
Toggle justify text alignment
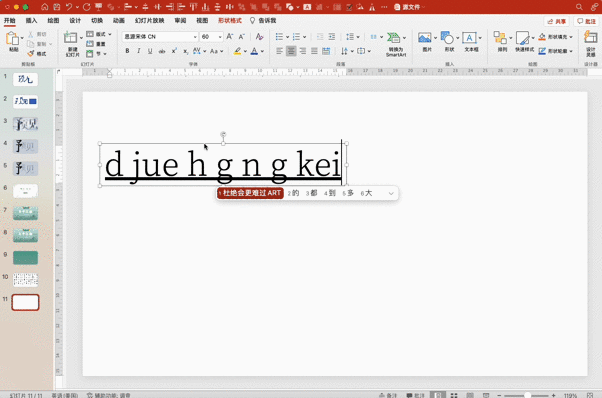pyautogui.click(x=314, y=51)
